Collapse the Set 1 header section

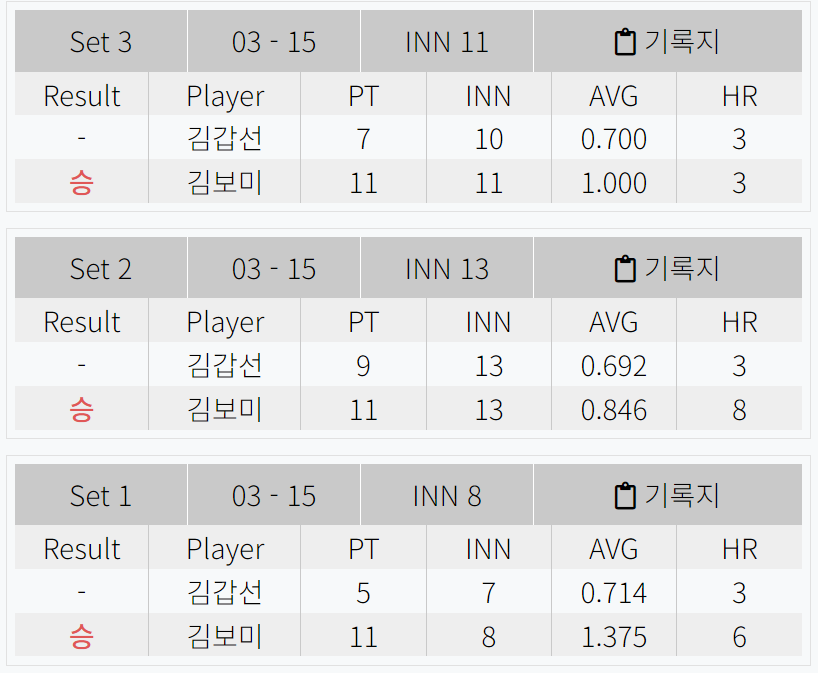point(101,495)
